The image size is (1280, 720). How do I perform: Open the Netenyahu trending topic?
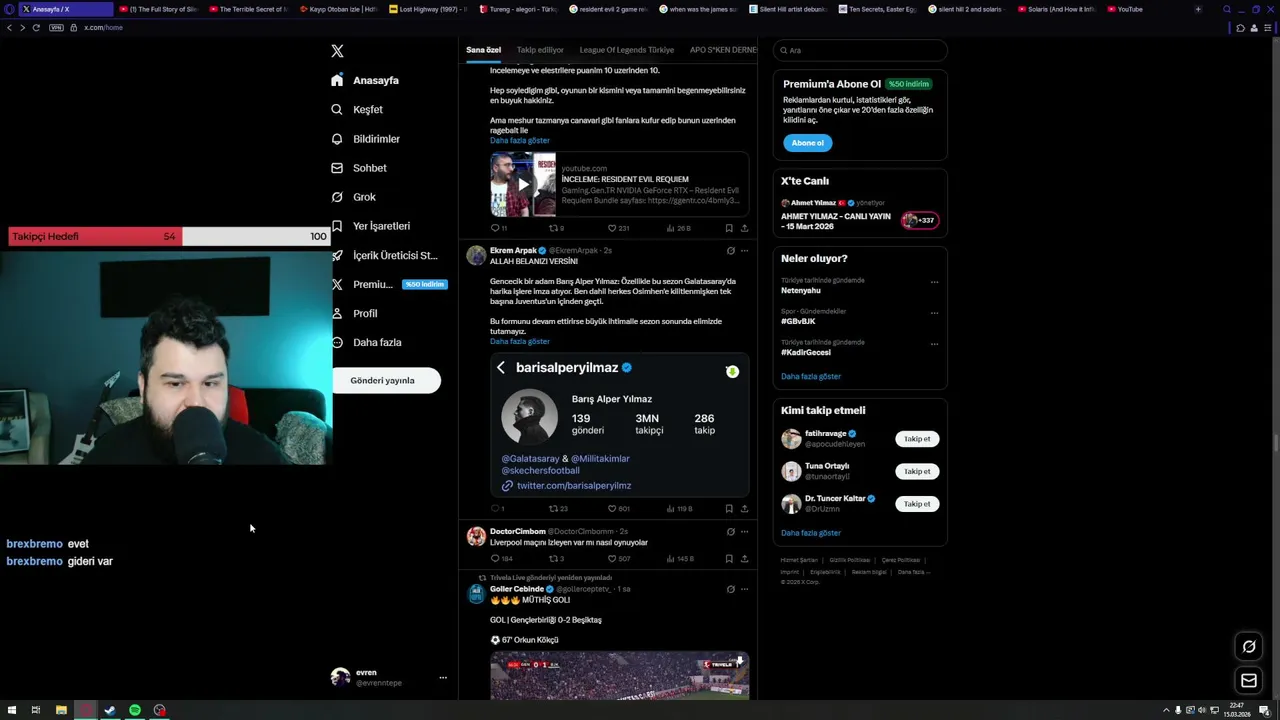801,290
